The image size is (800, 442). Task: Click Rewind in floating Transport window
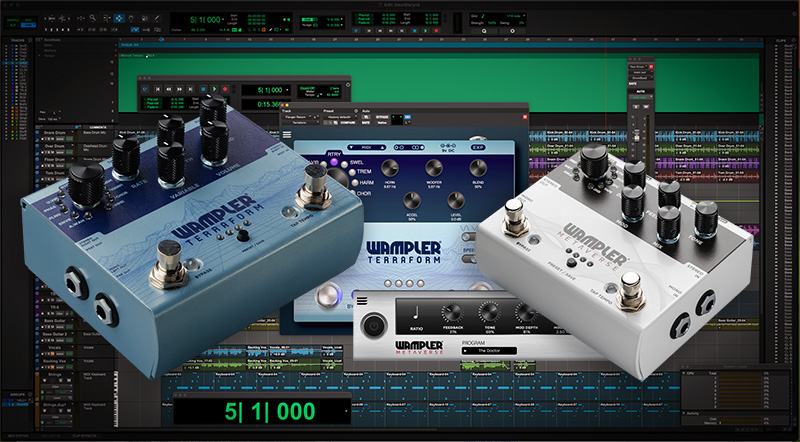click(x=169, y=89)
